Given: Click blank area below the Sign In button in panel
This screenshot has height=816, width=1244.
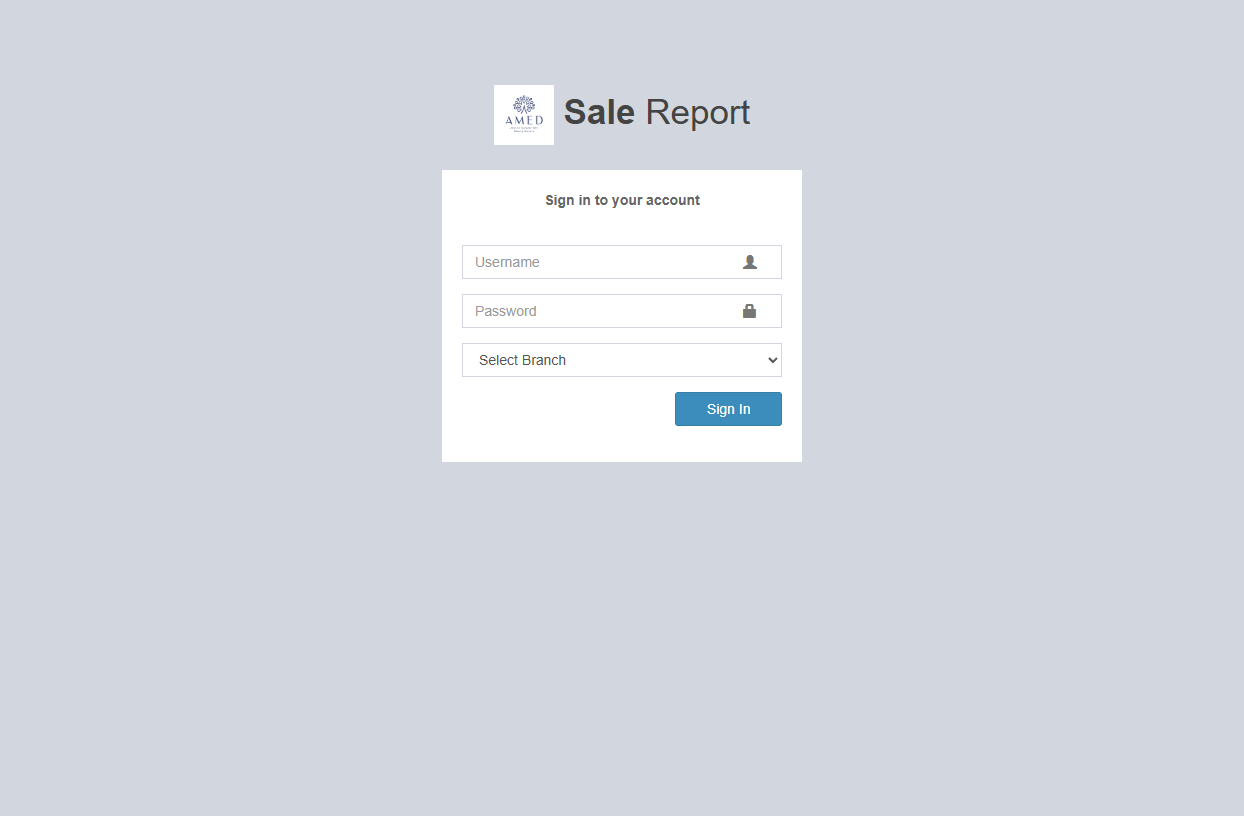Looking at the screenshot, I should pyautogui.click(x=622, y=445).
